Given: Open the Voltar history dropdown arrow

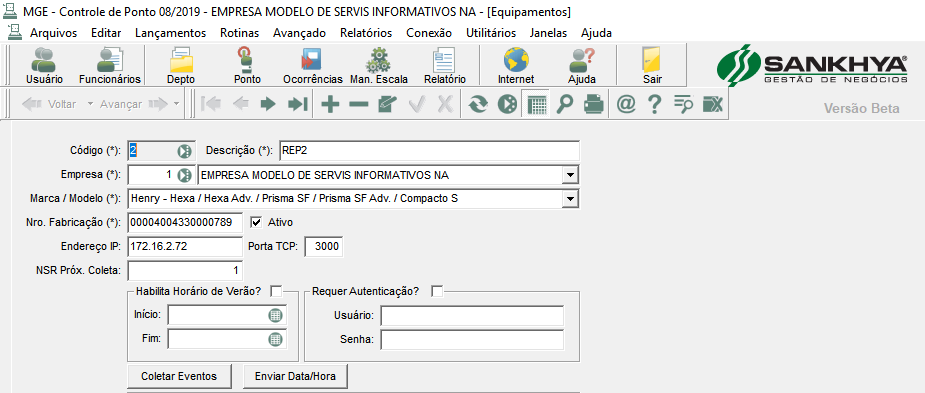Looking at the screenshot, I should tap(90, 104).
